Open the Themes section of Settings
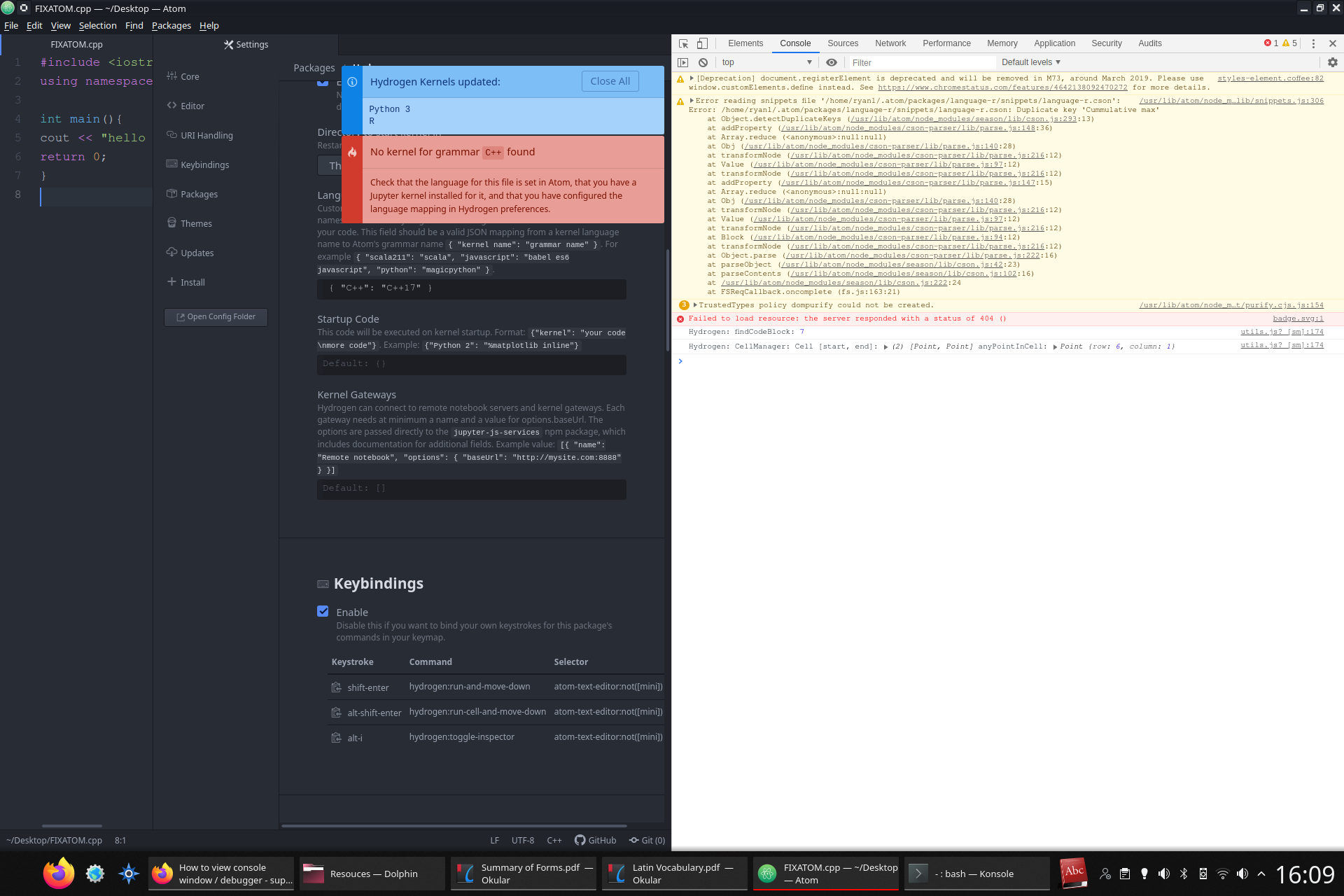Image resolution: width=1344 pixels, height=896 pixels. 197,223
